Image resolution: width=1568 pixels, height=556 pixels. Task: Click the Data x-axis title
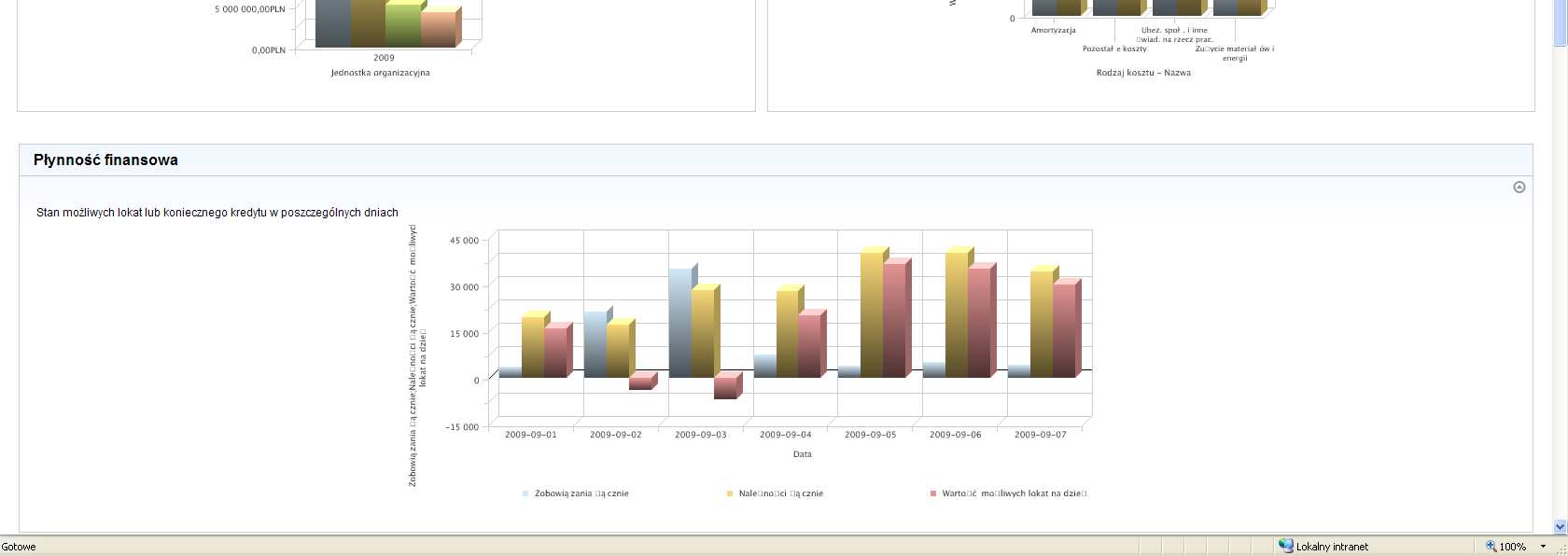[803, 454]
